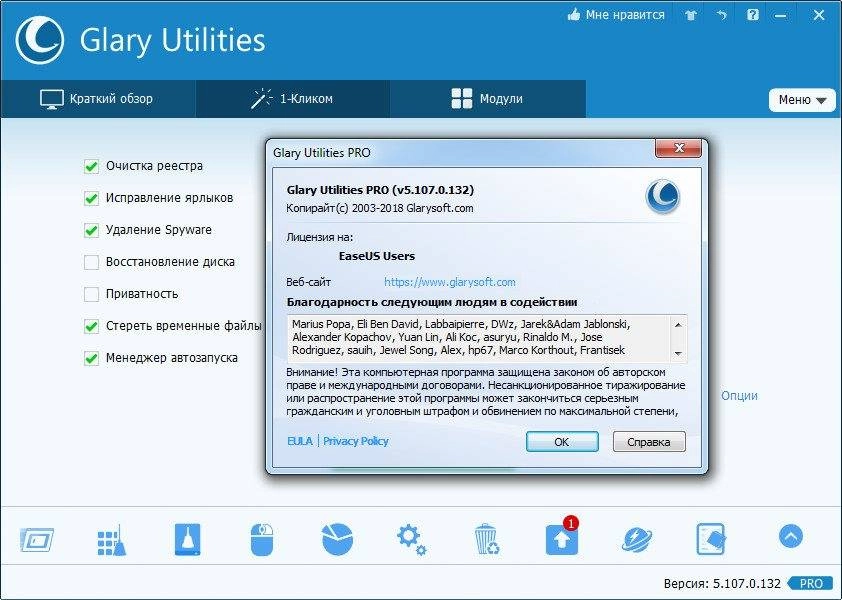Open the file shredder notepad icon
This screenshot has width=842, height=600.
coord(711,539)
